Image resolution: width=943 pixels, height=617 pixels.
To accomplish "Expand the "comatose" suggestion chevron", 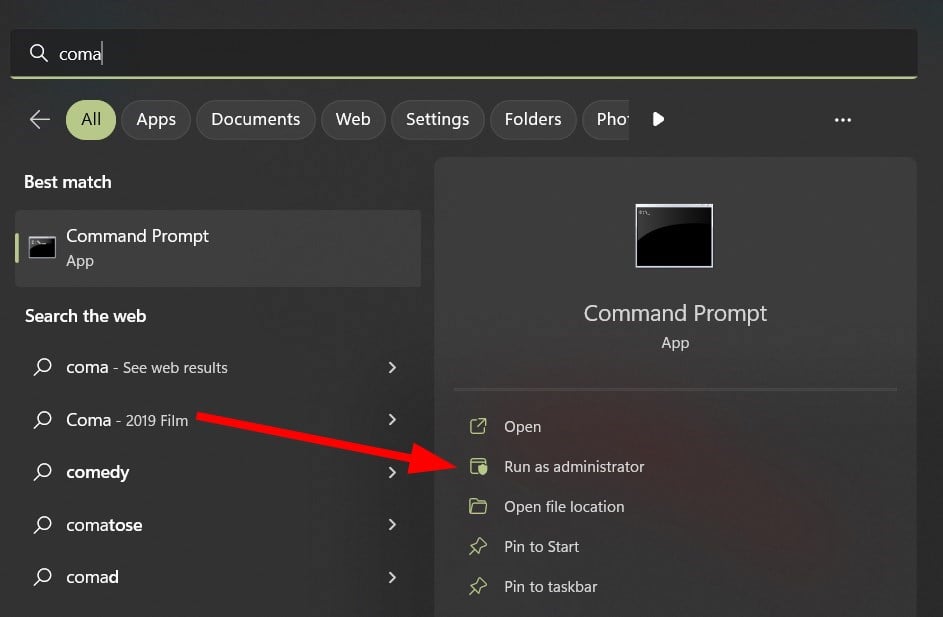I will click(392, 525).
